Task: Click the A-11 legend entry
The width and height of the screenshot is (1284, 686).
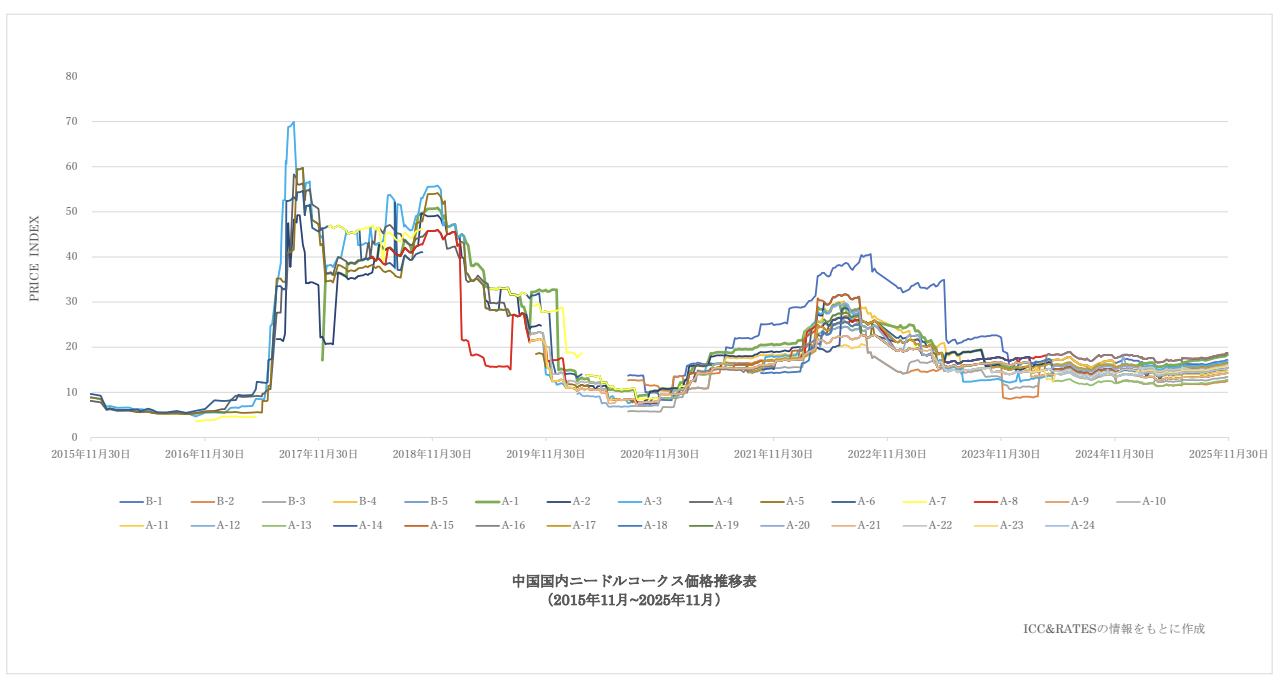Action: (144, 525)
